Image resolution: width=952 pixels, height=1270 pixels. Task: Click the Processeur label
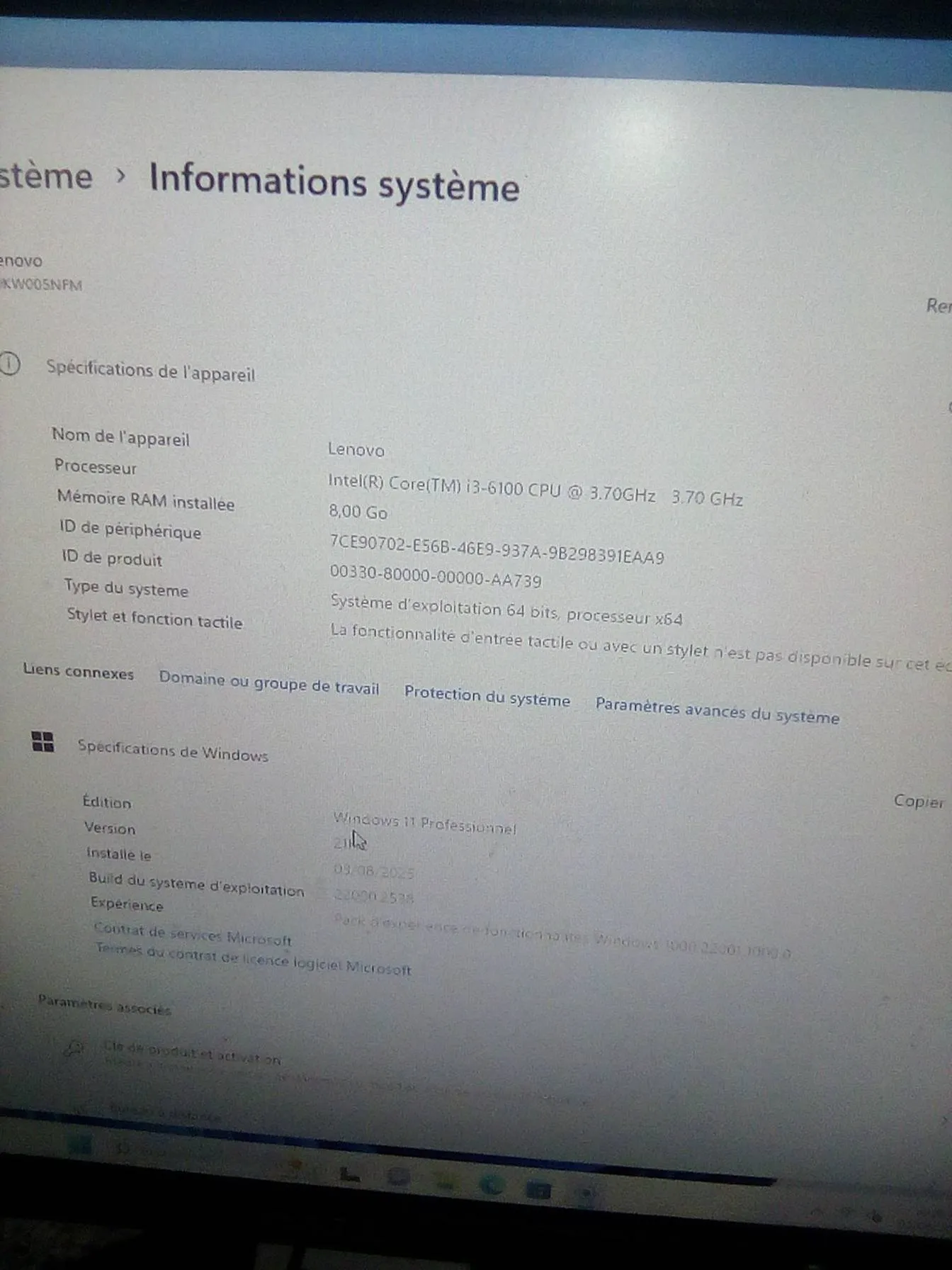tap(96, 466)
